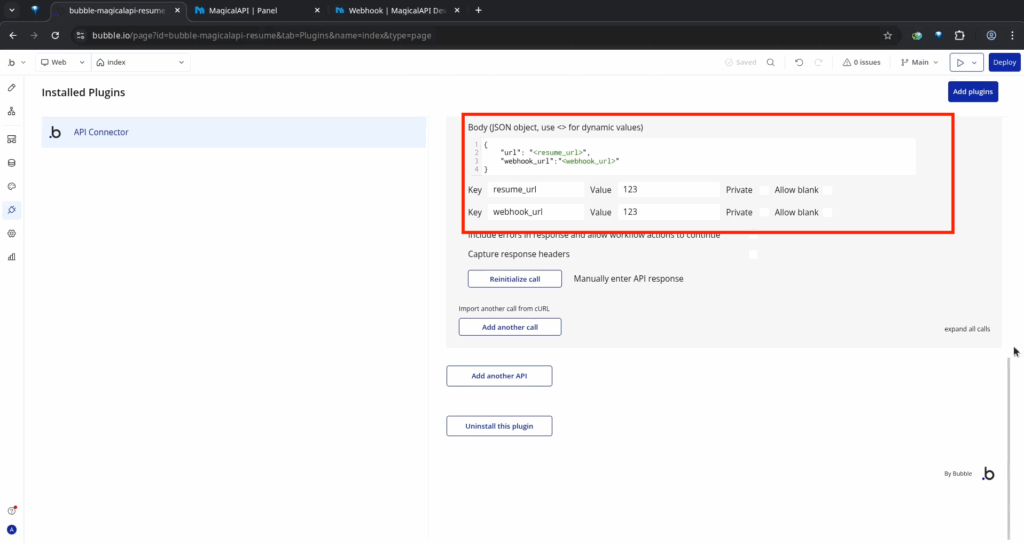Click the Add another call button
This screenshot has width=1024, height=543.
pos(510,327)
